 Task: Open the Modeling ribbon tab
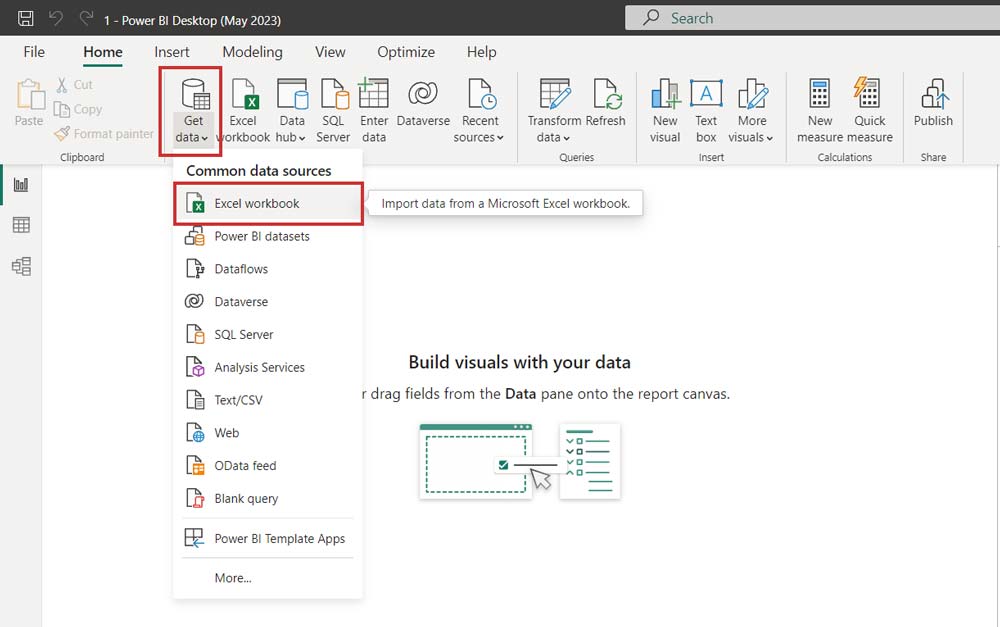click(252, 52)
